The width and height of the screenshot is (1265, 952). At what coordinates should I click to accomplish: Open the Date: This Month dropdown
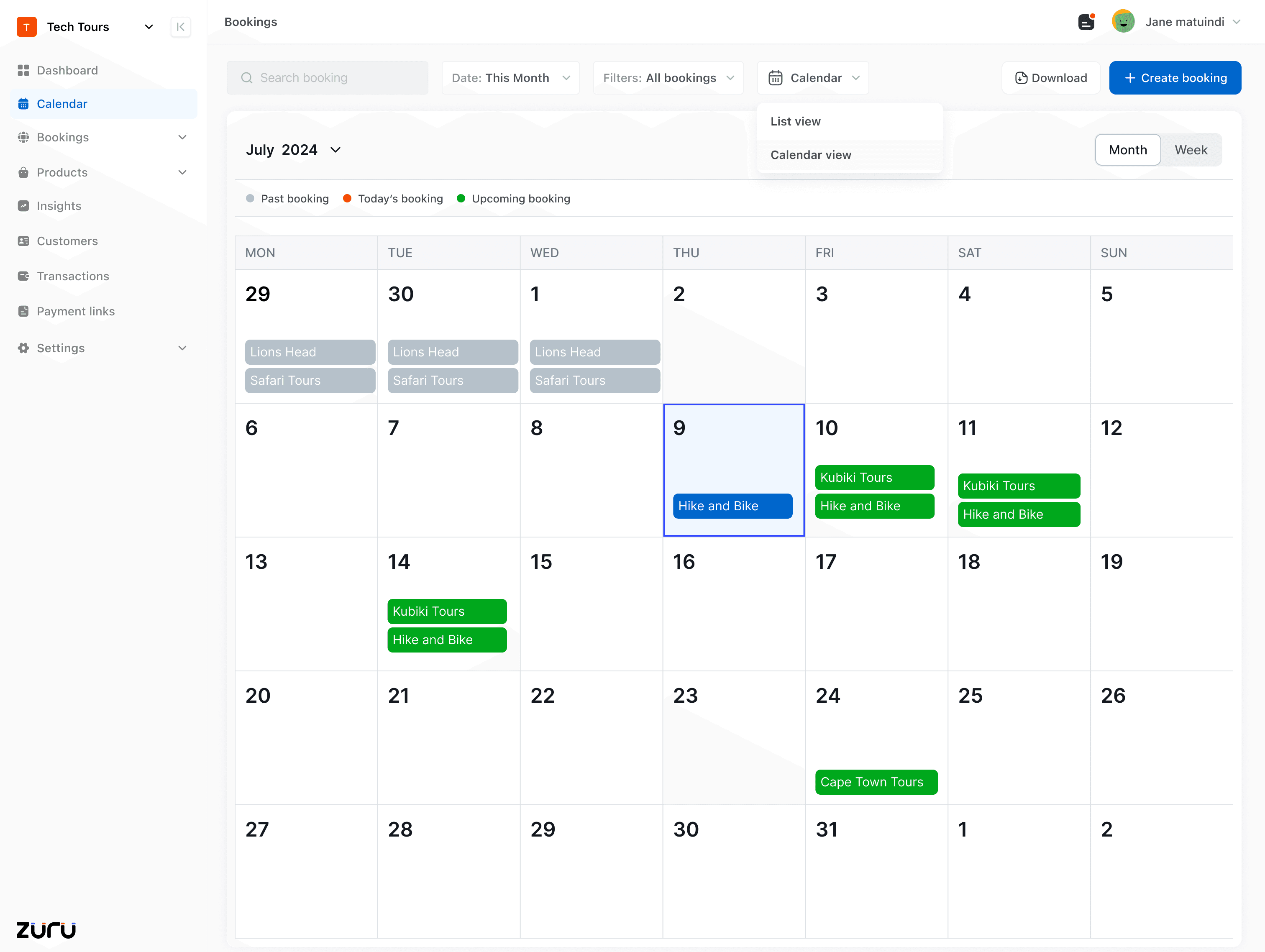click(510, 78)
